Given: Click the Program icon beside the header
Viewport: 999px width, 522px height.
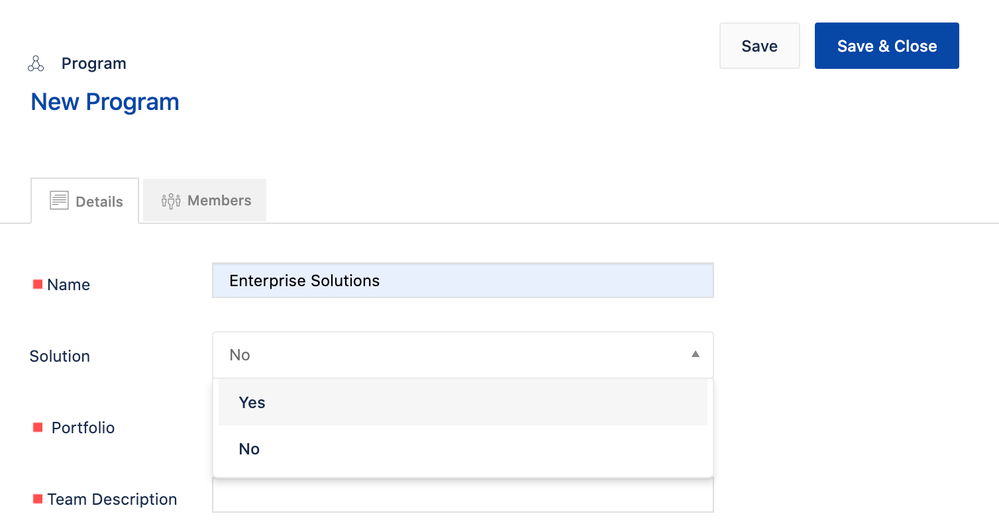Looking at the screenshot, I should (36, 64).
